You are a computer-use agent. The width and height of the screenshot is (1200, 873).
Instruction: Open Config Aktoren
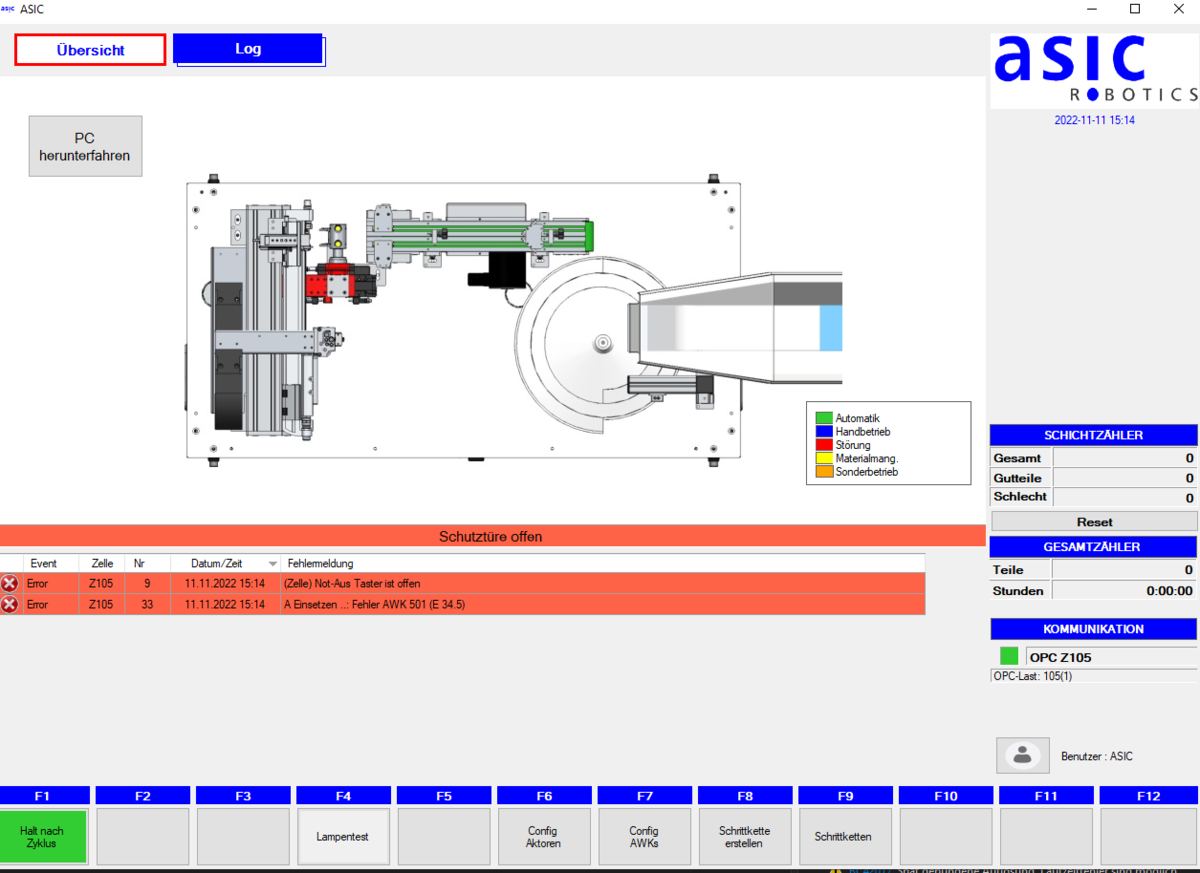[x=543, y=837]
